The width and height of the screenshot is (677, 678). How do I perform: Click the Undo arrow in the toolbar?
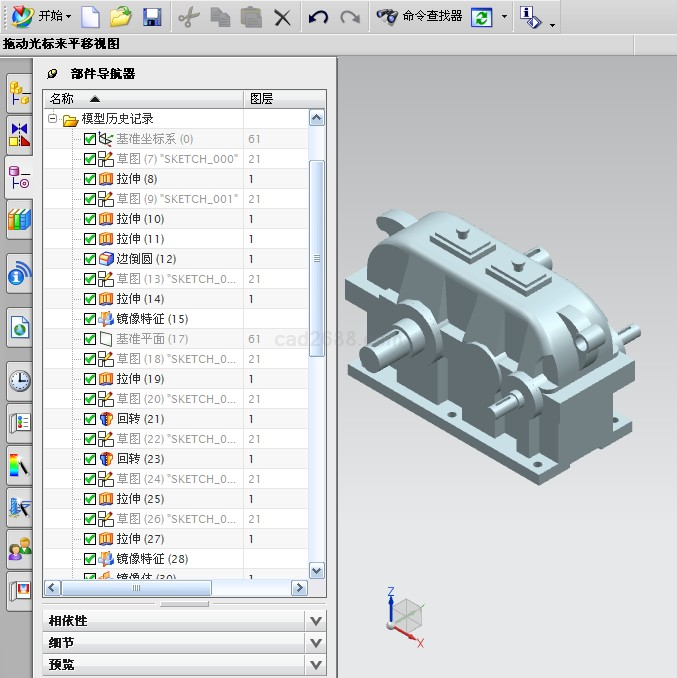point(318,16)
